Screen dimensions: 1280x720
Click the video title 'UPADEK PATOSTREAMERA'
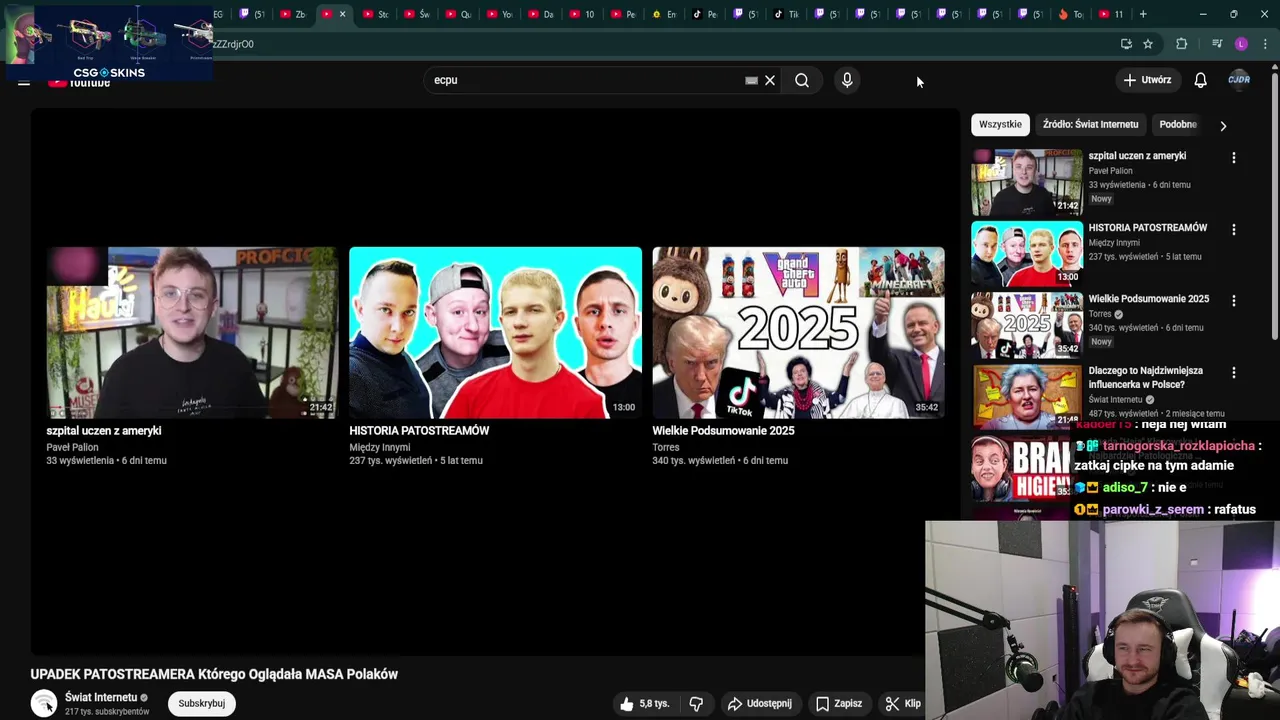pos(214,674)
